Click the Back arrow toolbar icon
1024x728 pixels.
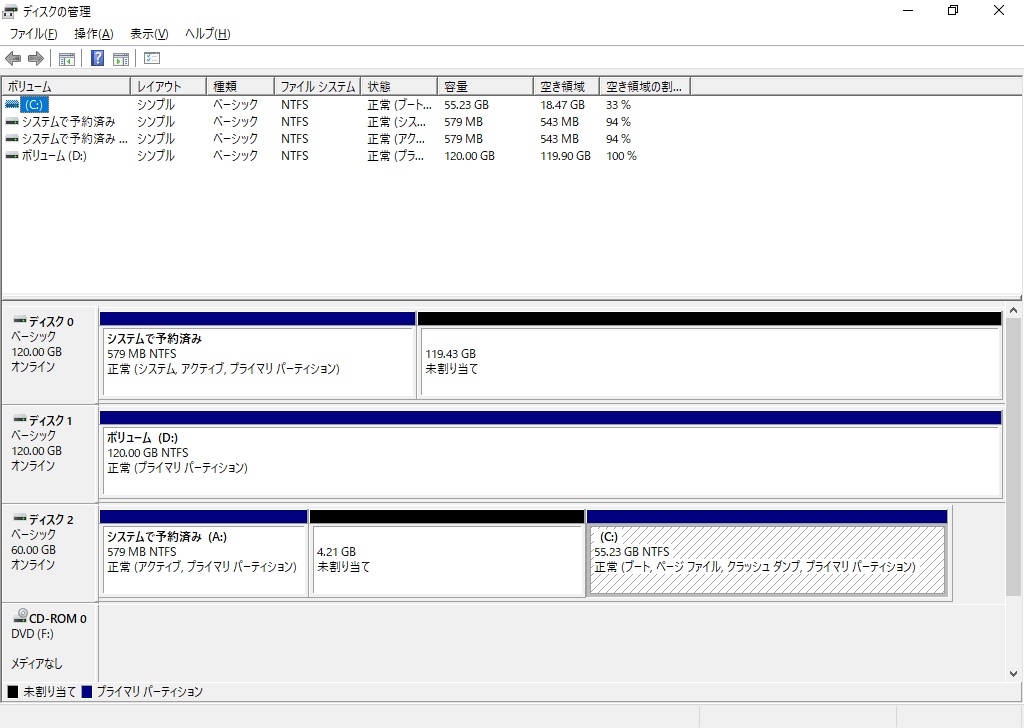[13, 59]
